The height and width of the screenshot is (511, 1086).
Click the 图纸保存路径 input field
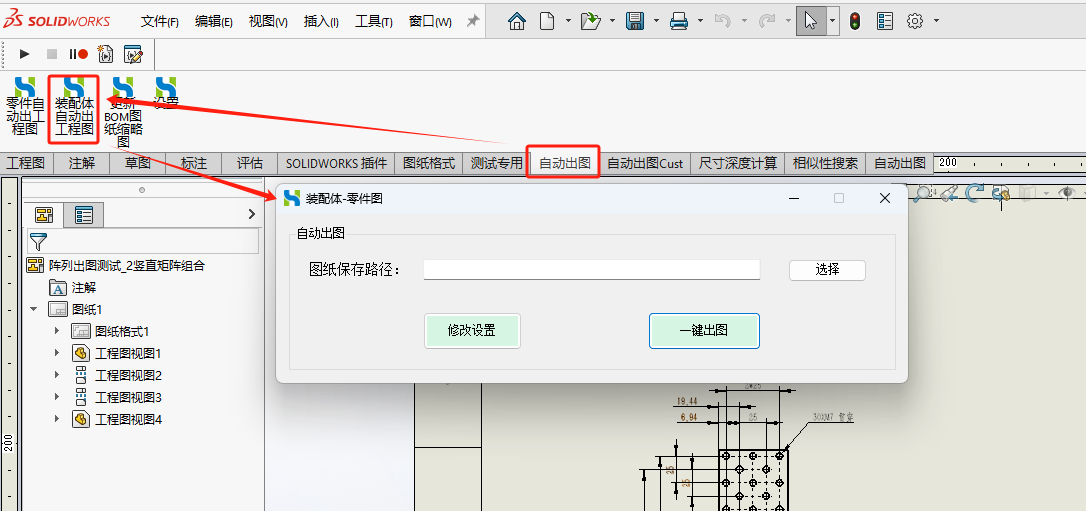(591, 269)
